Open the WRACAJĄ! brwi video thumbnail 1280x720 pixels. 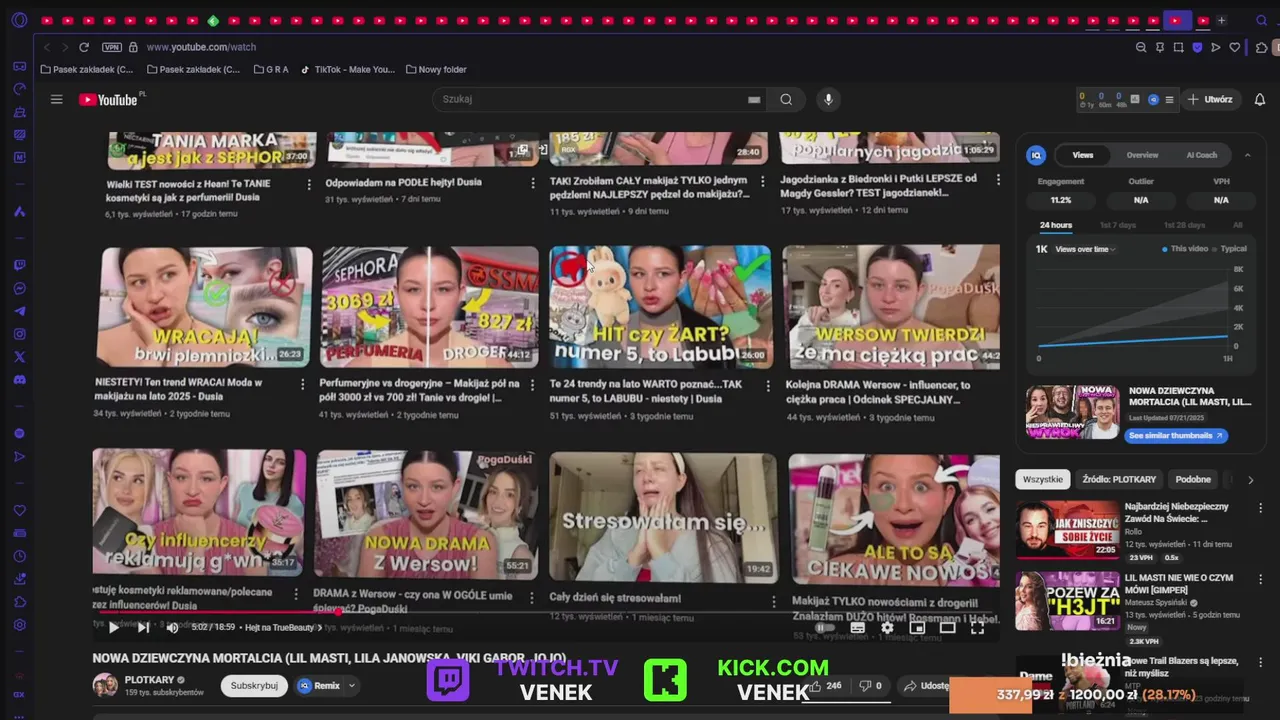(x=204, y=308)
